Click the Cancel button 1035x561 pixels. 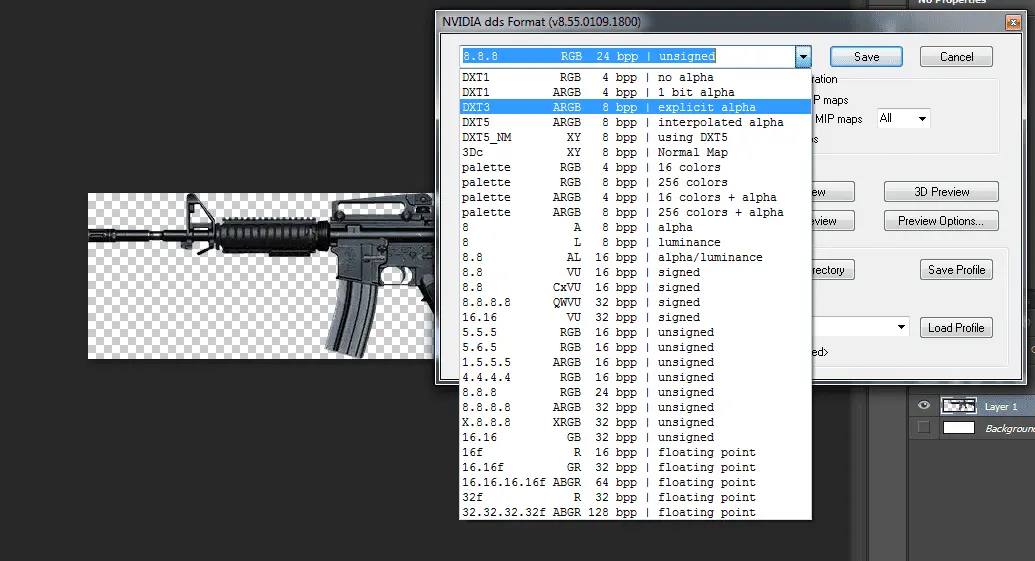click(x=956, y=57)
